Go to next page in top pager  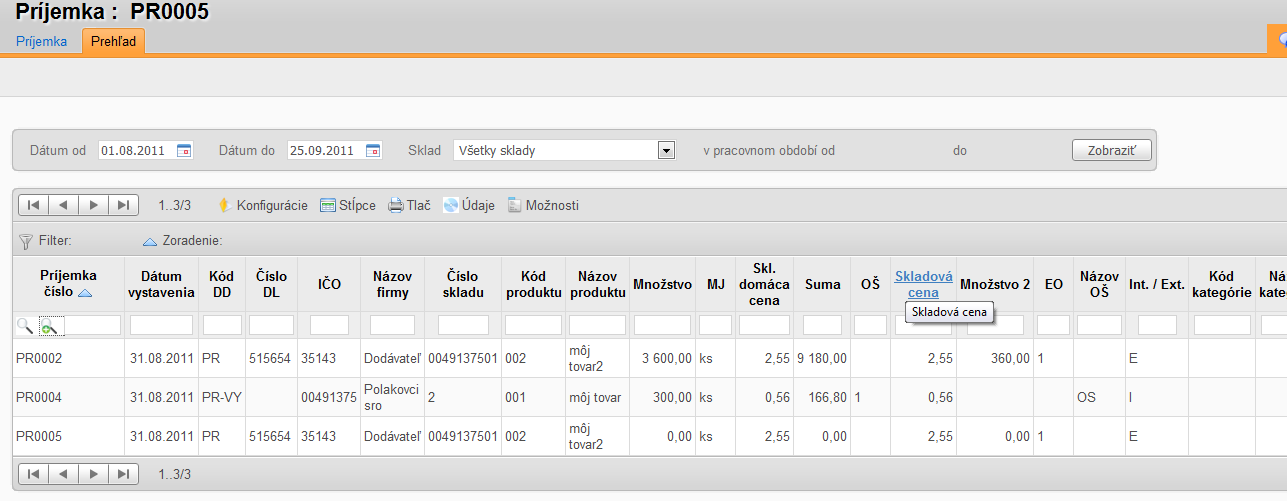tap(93, 205)
